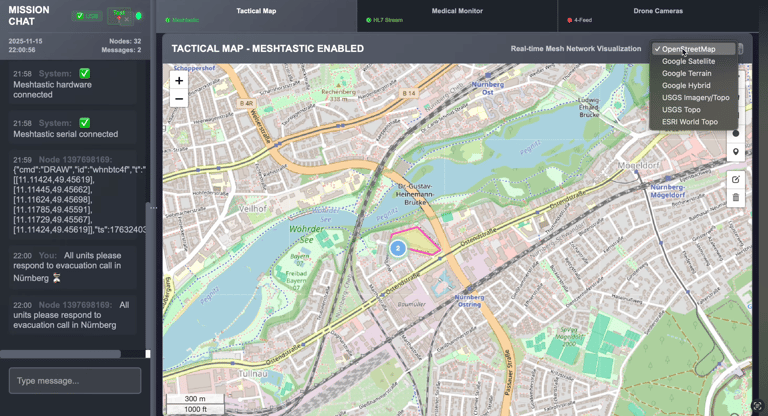Click the green checkmark on hardware connected message

85,73
